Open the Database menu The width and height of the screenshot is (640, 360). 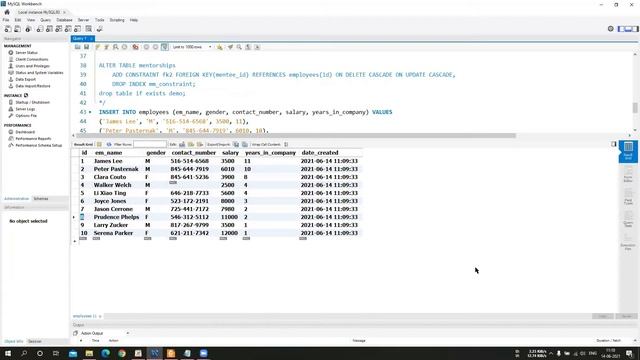tap(64, 20)
